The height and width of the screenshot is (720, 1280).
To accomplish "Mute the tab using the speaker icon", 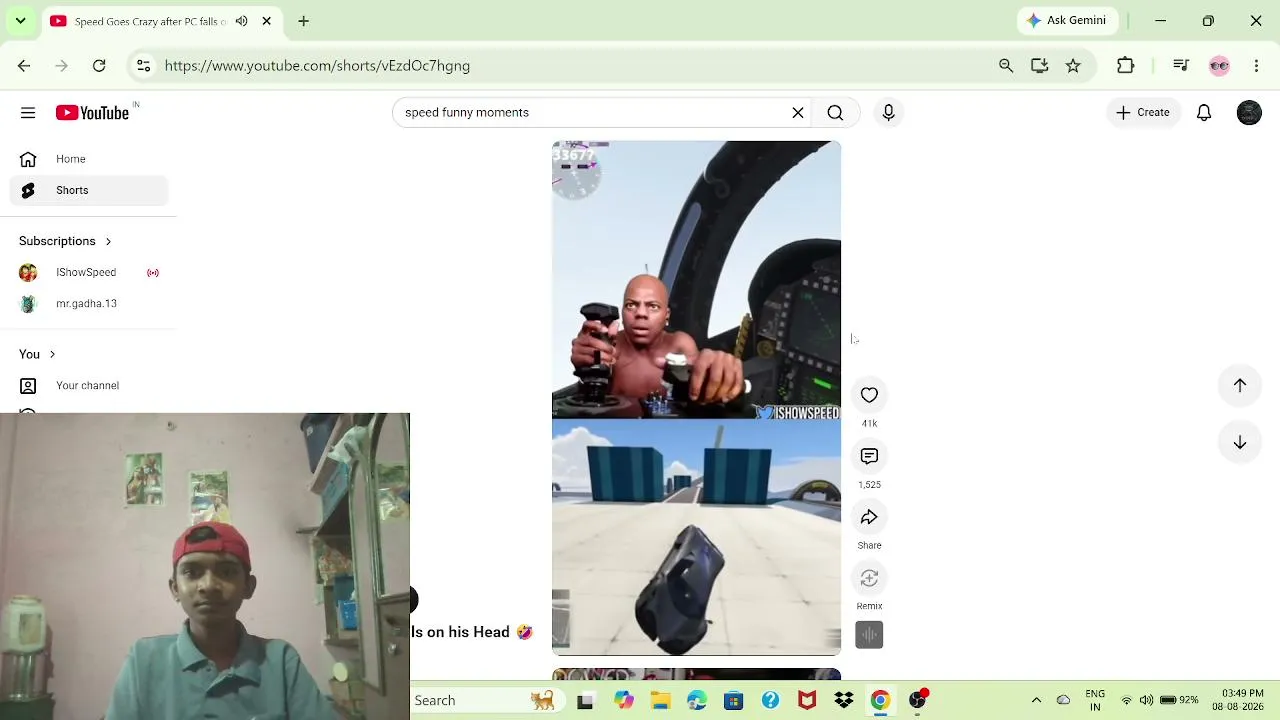I will click(241, 21).
